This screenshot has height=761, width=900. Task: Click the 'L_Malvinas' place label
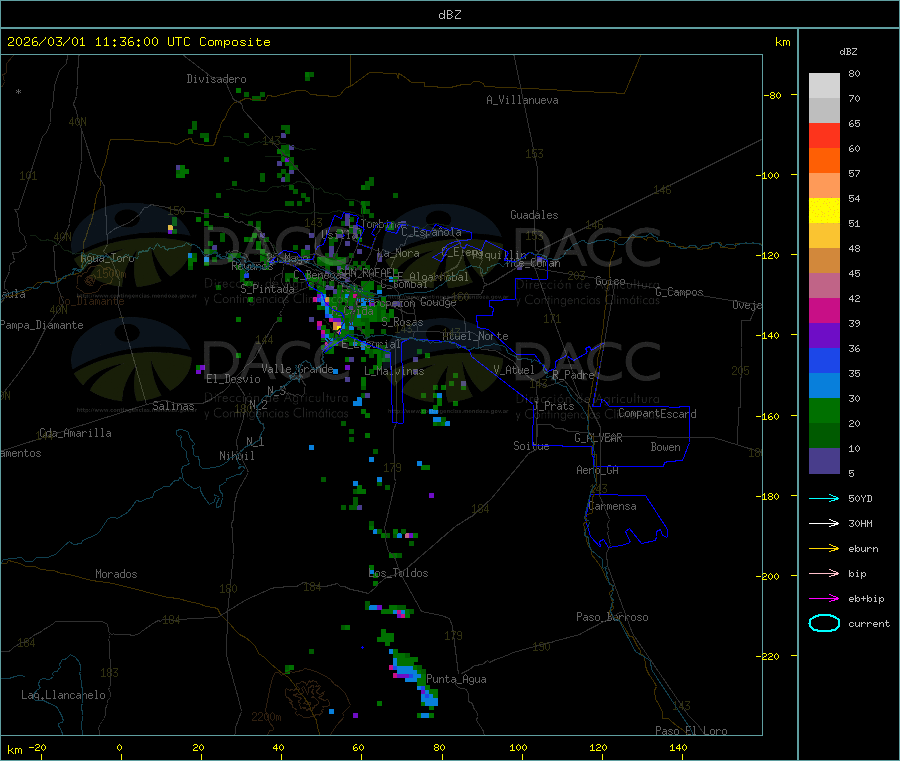tap(394, 371)
